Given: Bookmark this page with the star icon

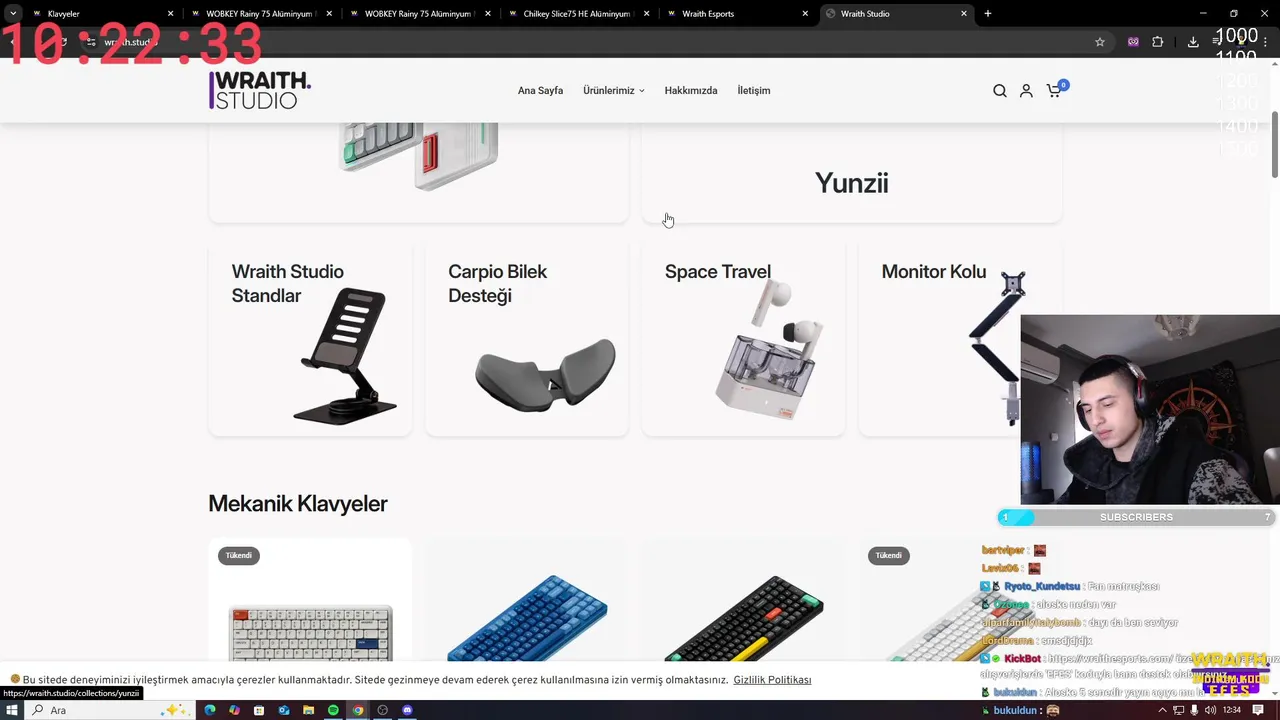Looking at the screenshot, I should click(x=1100, y=42).
